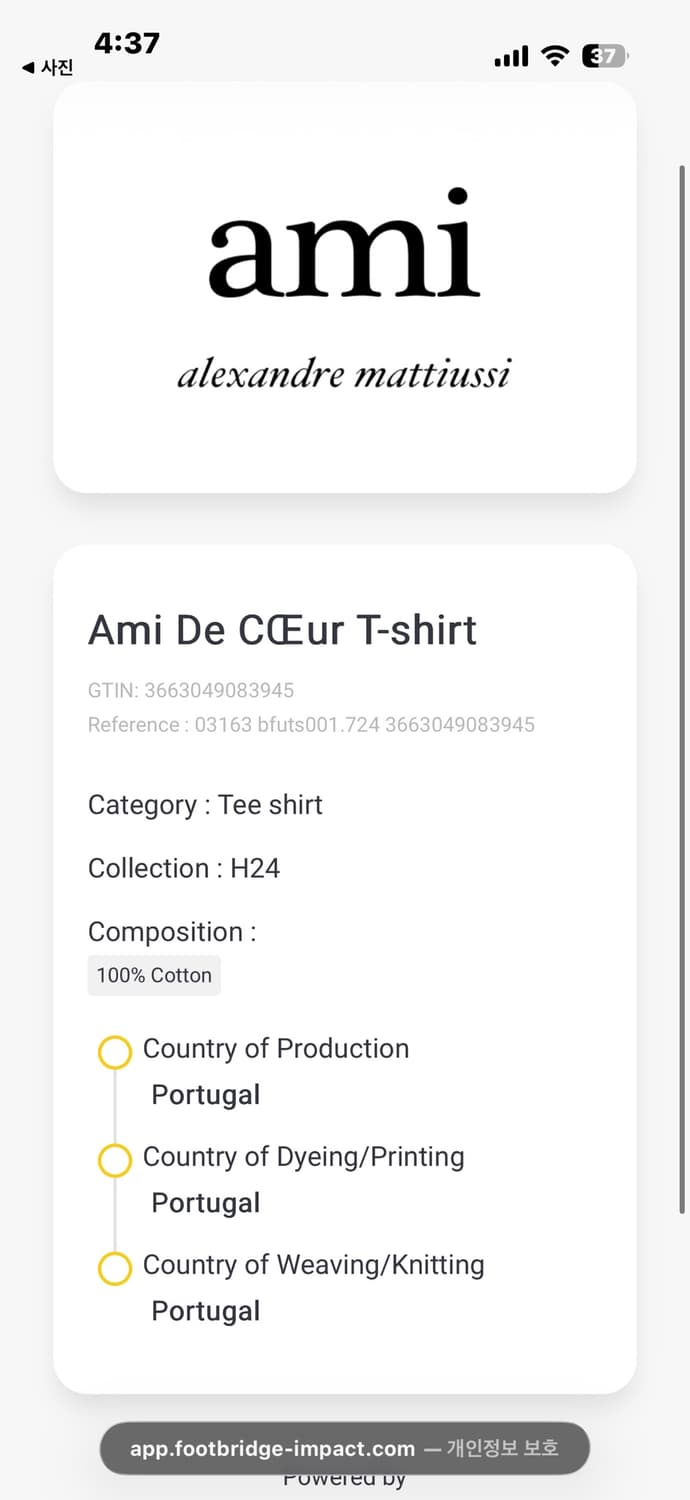690x1500 pixels.
Task: Tap the cellular signal status icon
Action: (x=511, y=56)
